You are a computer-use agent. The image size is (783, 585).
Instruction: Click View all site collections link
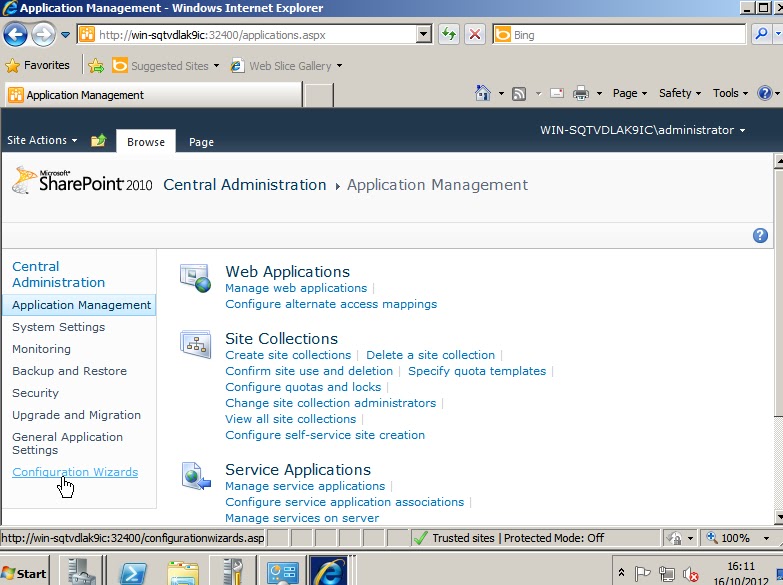coord(291,419)
